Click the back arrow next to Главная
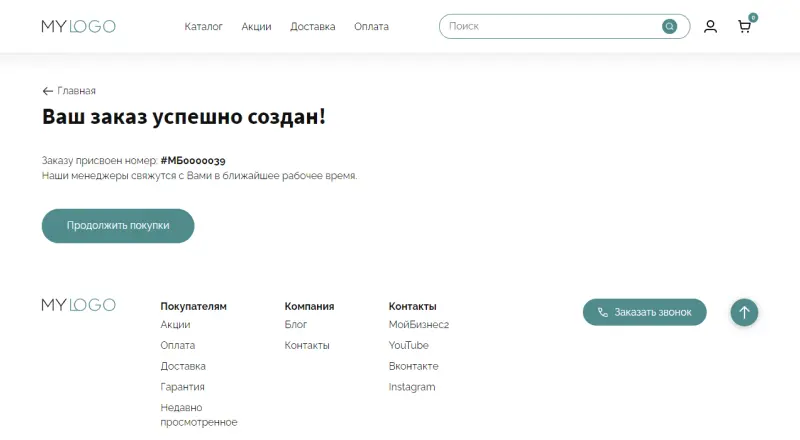 pos(47,91)
